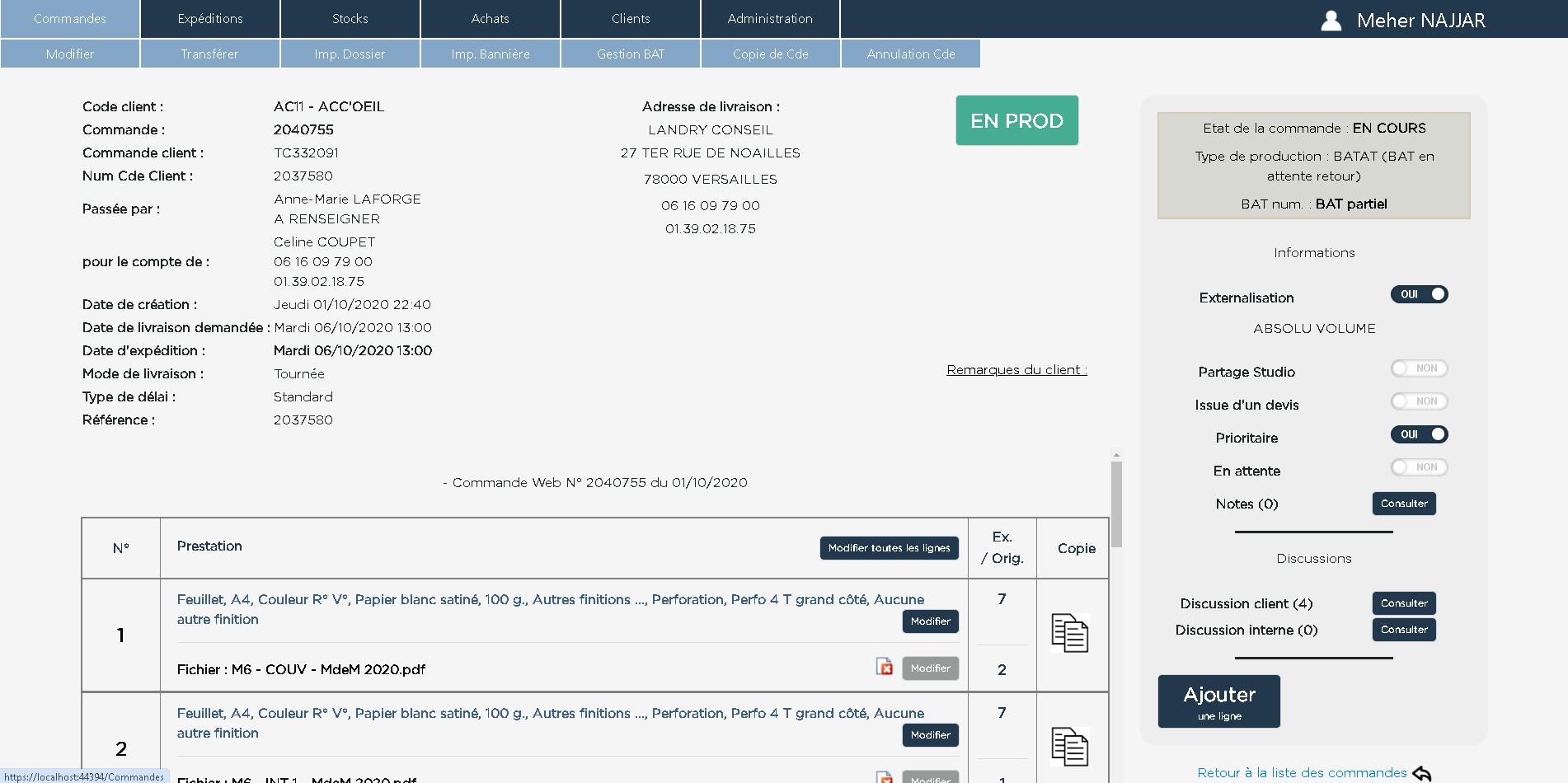Open the Annulation Cde tab

(x=910, y=54)
